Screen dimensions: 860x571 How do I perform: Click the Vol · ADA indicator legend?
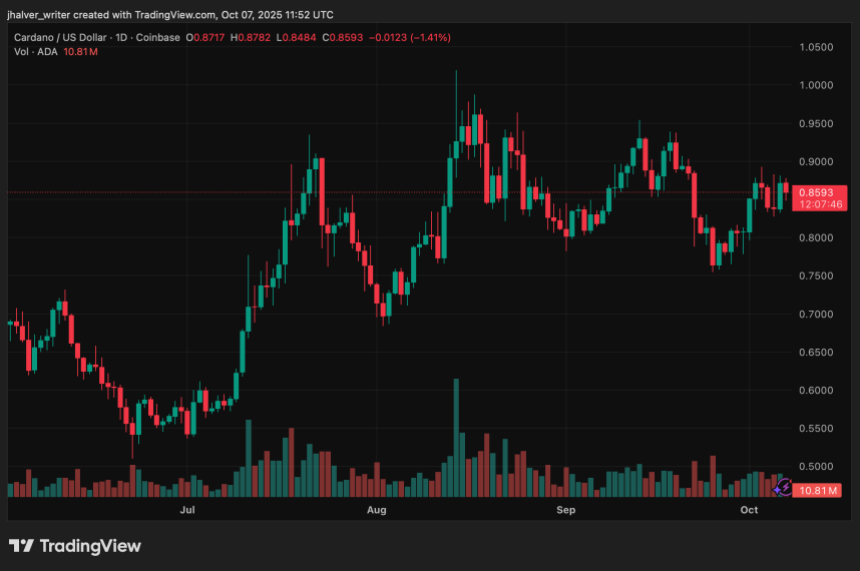pyautogui.click(x=34, y=51)
